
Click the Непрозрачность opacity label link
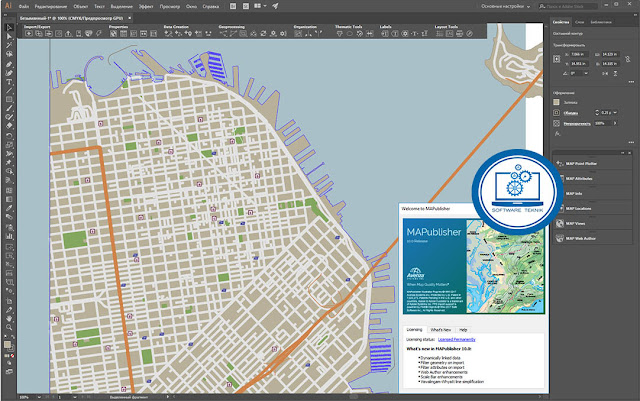pos(577,123)
